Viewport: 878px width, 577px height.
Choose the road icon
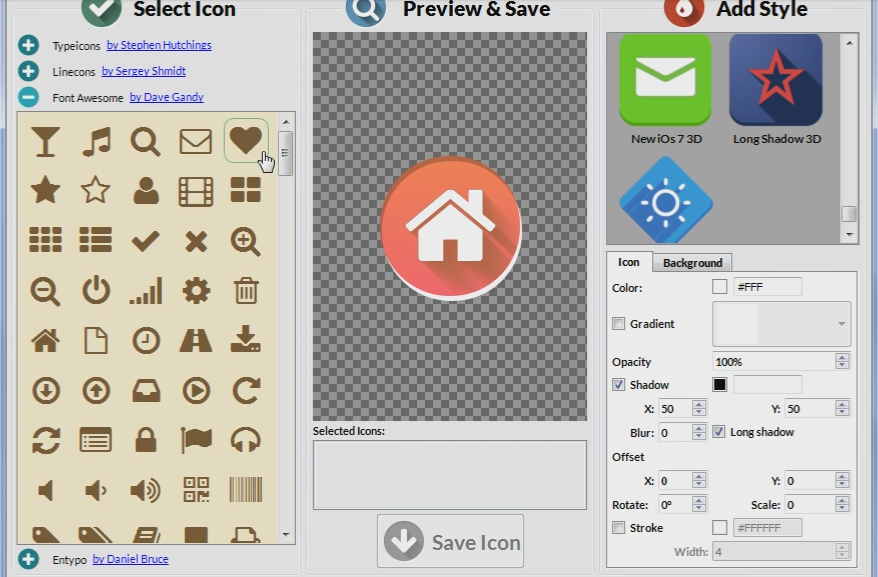[x=195, y=341]
